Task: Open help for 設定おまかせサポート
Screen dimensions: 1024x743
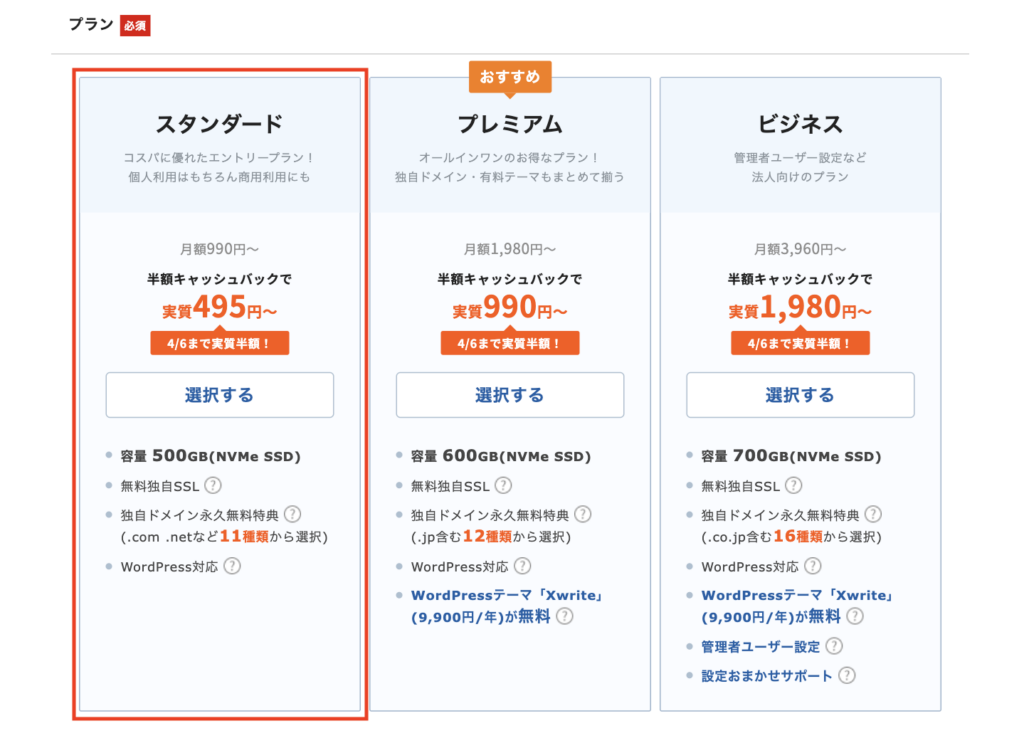Action: (847, 676)
